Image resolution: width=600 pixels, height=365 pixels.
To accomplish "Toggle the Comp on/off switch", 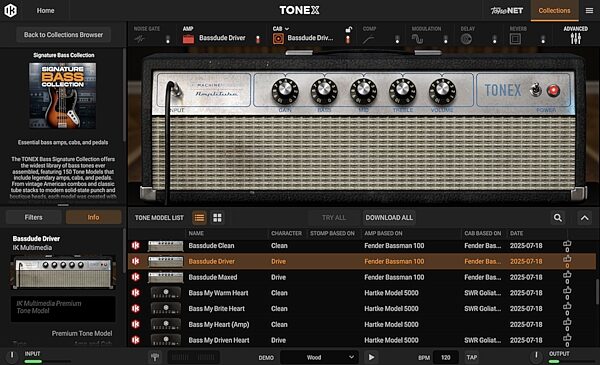I will tap(397, 39).
